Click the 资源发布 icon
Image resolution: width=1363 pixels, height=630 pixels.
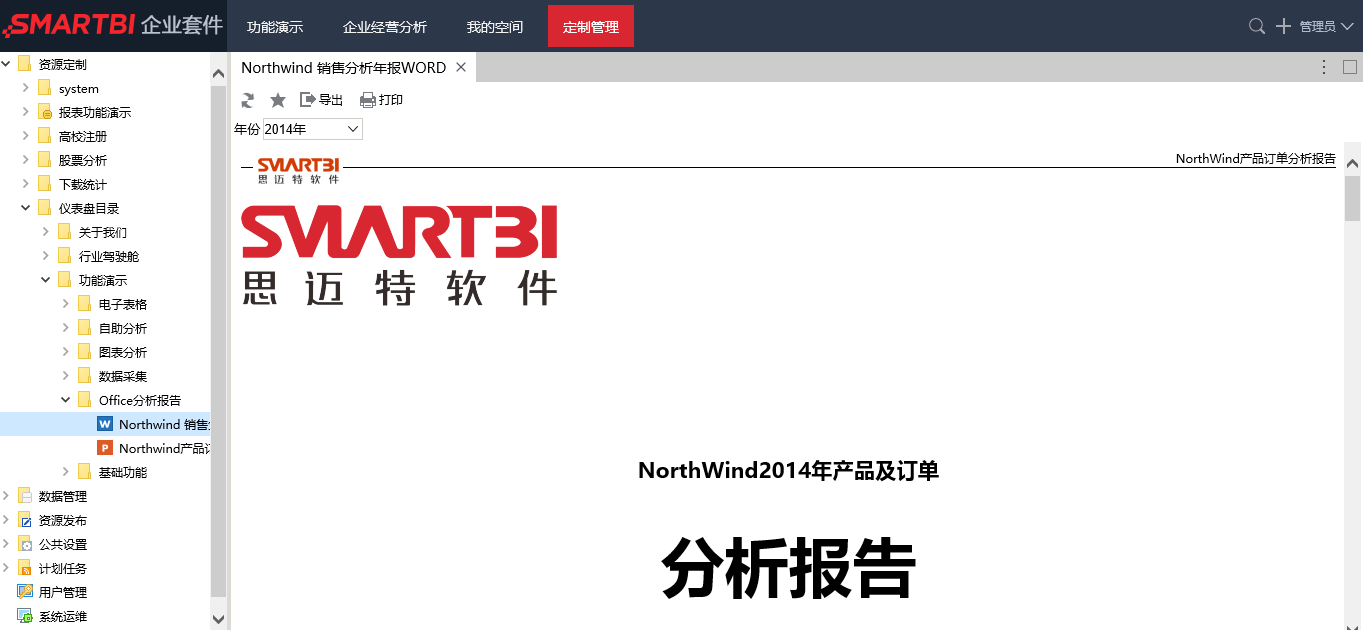point(25,520)
